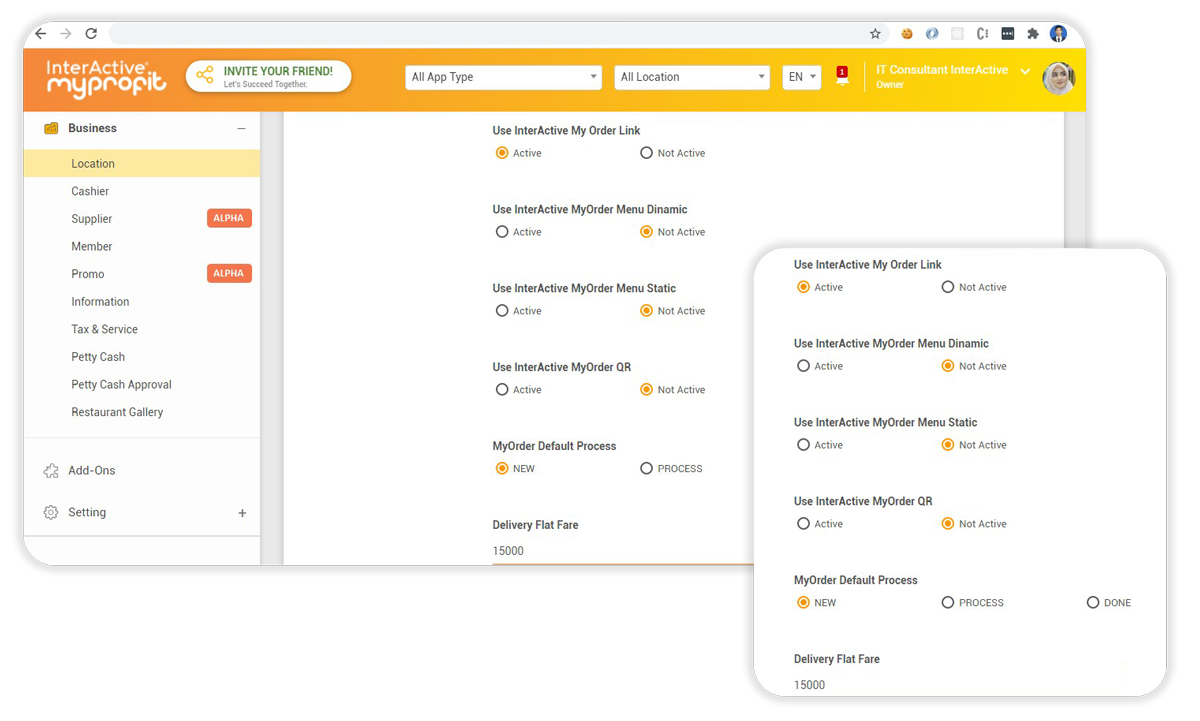Click the notification bell icon
The image size is (1200, 721).
[x=841, y=76]
